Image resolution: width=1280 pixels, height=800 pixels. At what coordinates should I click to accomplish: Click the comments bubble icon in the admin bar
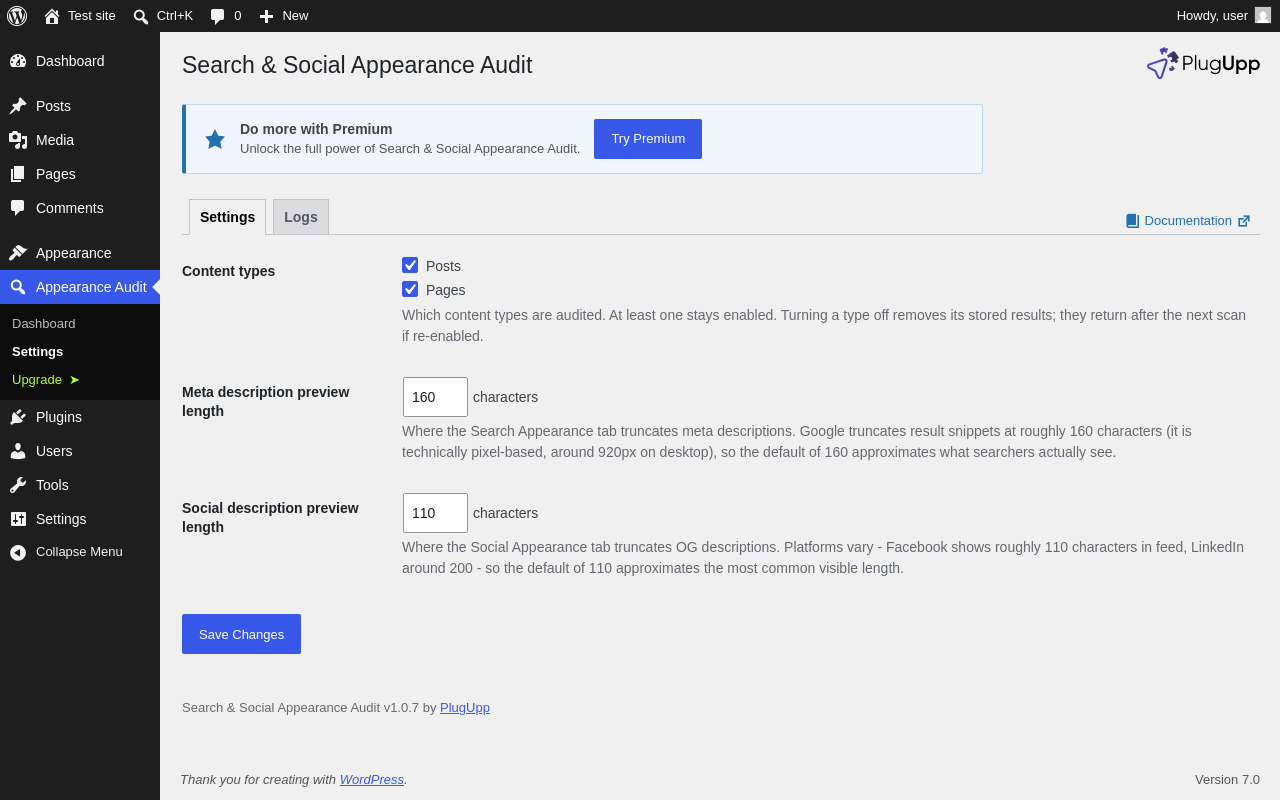[217, 16]
